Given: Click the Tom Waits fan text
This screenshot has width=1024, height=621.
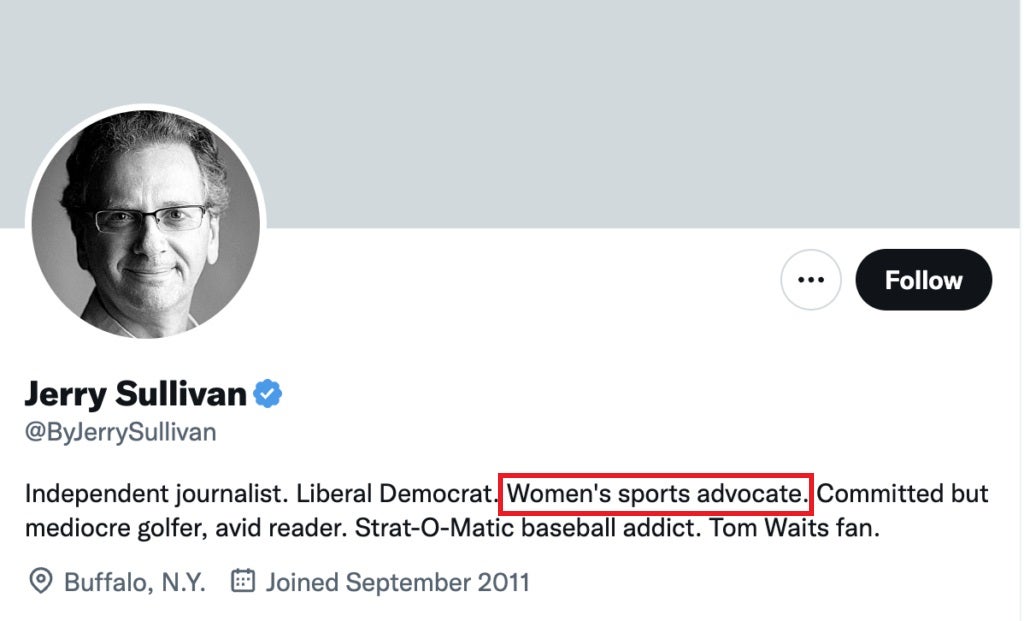Looking at the screenshot, I should tap(794, 527).
